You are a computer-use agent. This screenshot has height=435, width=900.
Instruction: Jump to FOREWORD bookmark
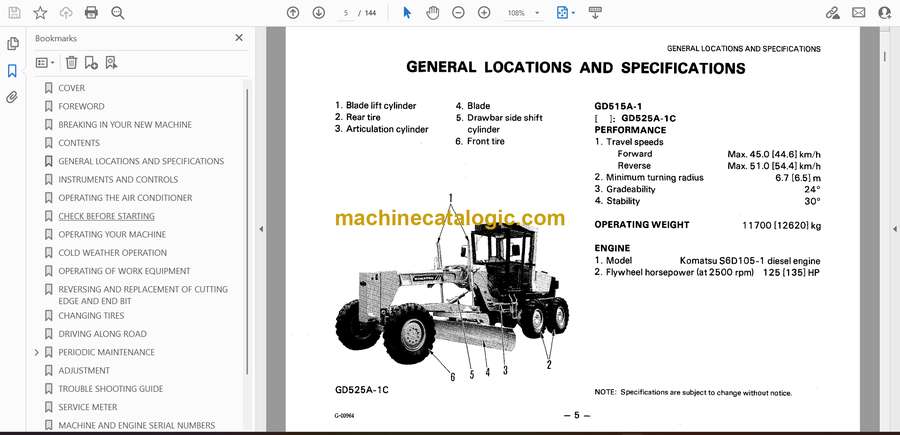82,106
